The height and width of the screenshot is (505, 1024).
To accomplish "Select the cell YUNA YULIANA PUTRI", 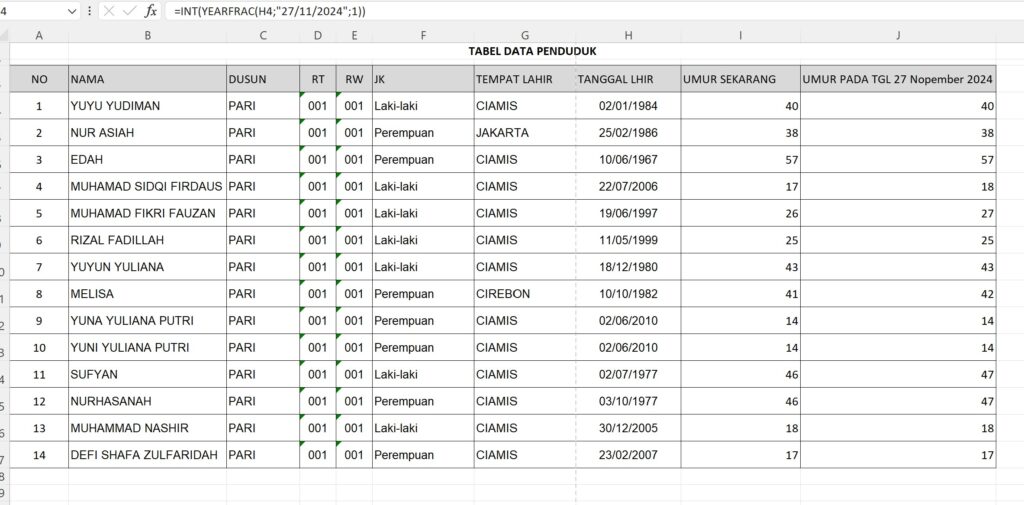I will (x=148, y=321).
